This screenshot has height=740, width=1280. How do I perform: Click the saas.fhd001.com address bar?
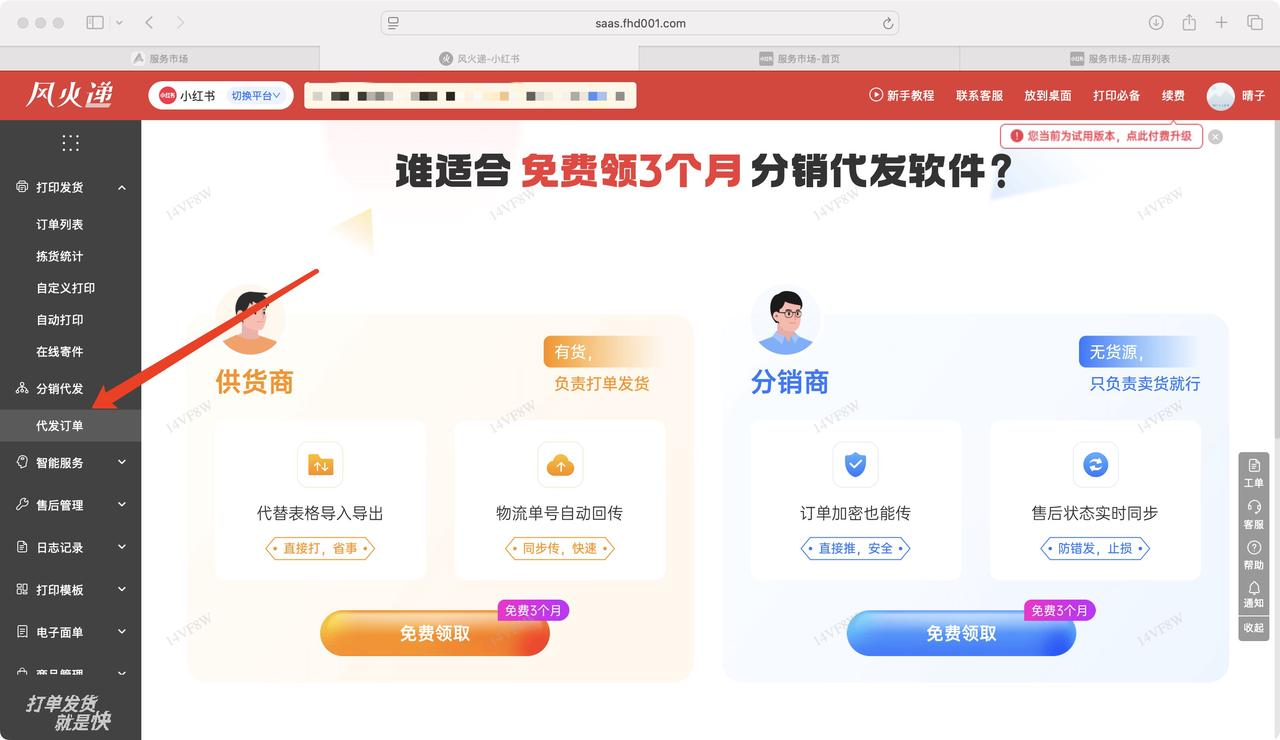(x=640, y=23)
